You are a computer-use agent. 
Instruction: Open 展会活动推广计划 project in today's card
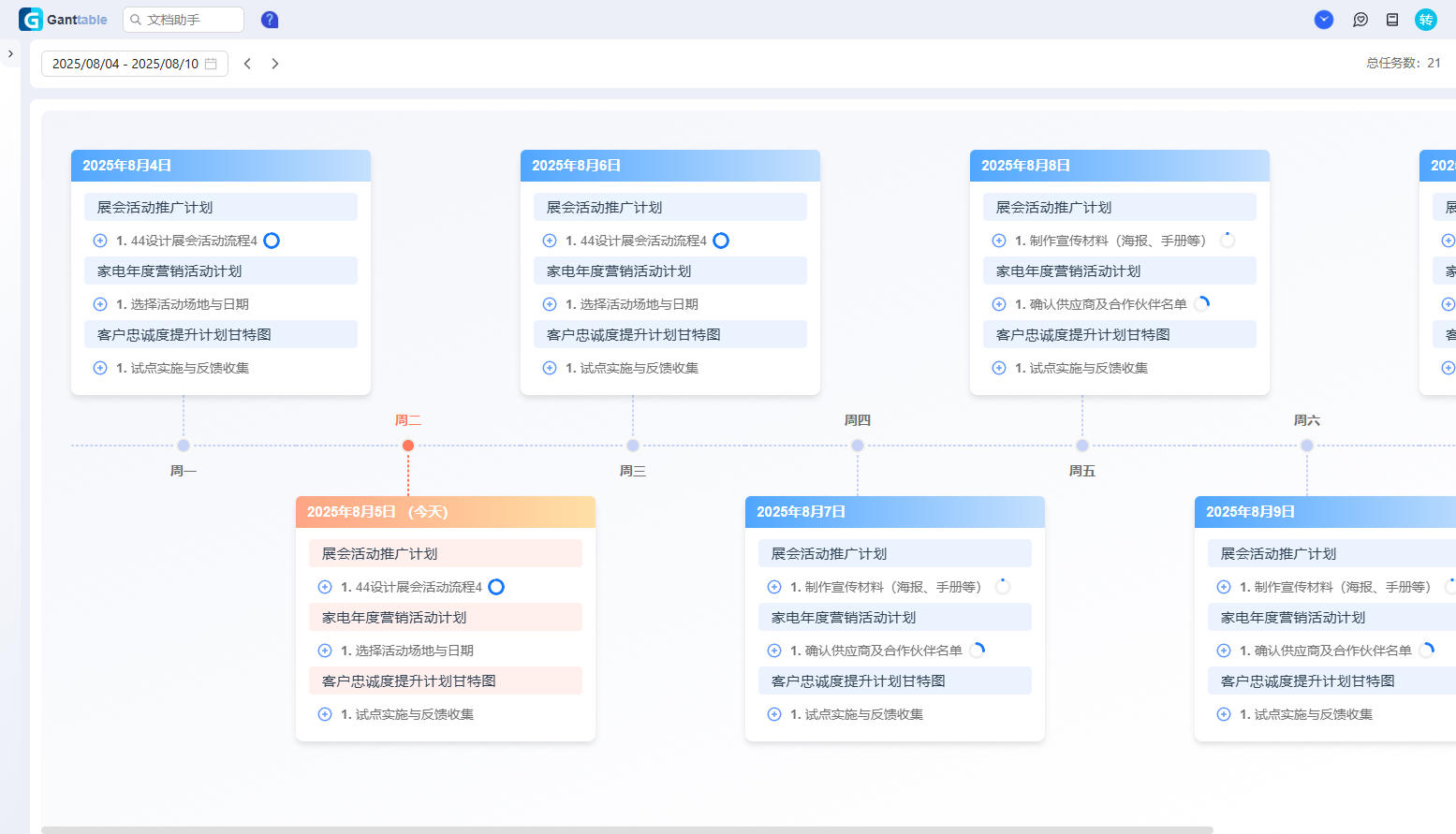coord(446,553)
